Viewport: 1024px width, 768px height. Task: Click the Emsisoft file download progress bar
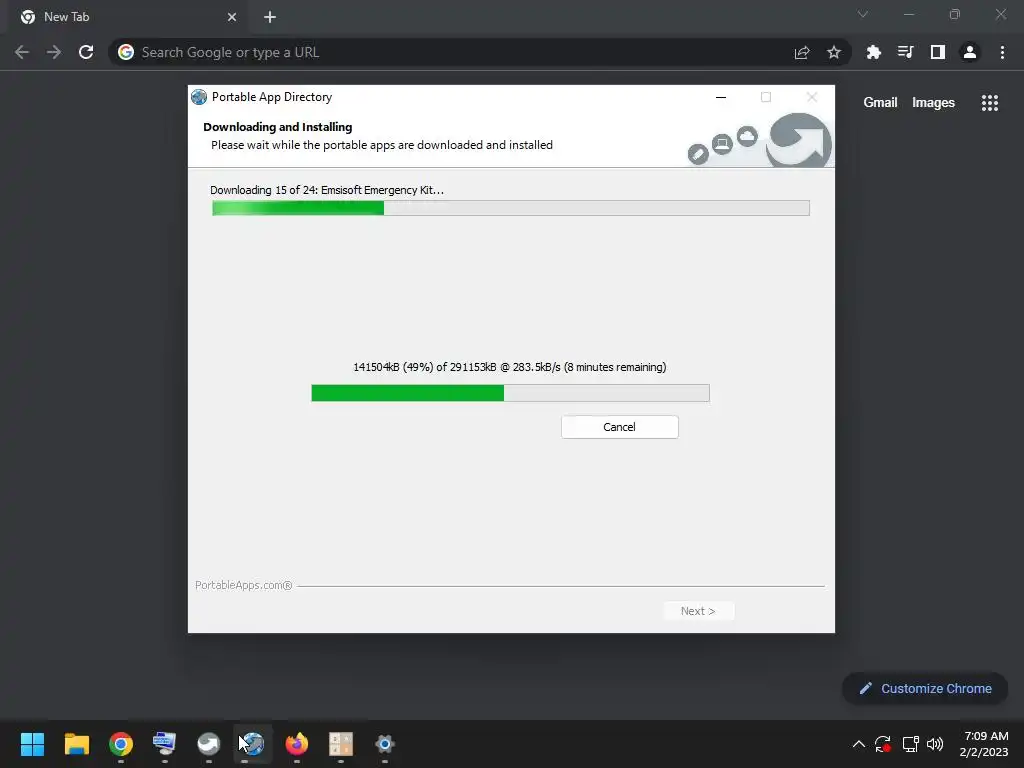pos(510,393)
